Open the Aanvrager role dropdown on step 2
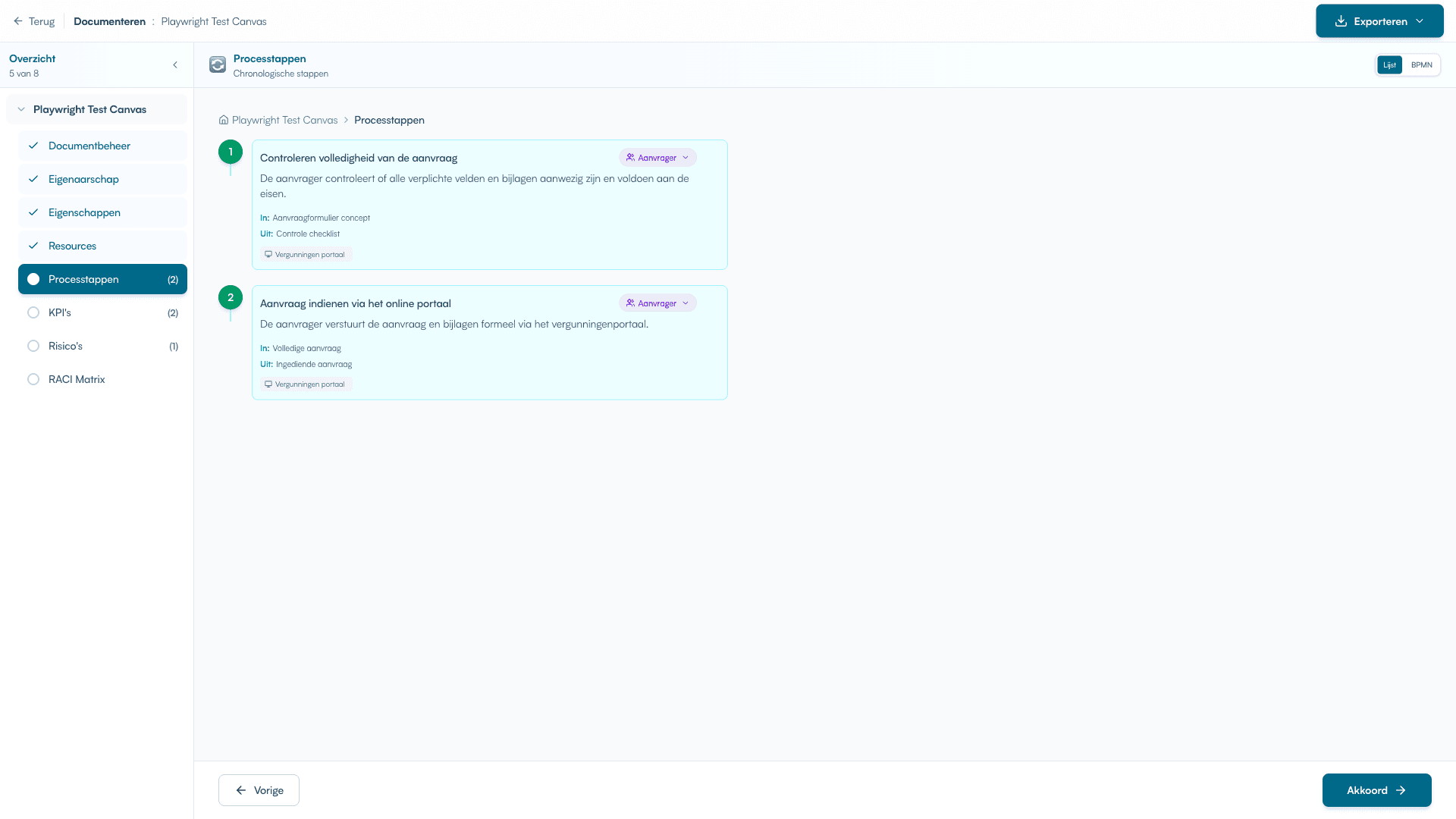 click(686, 303)
